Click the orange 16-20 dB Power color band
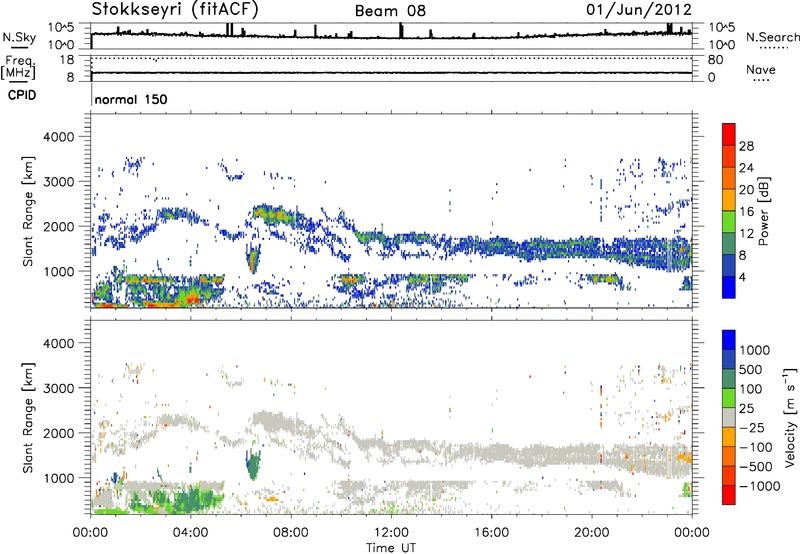 (729, 200)
